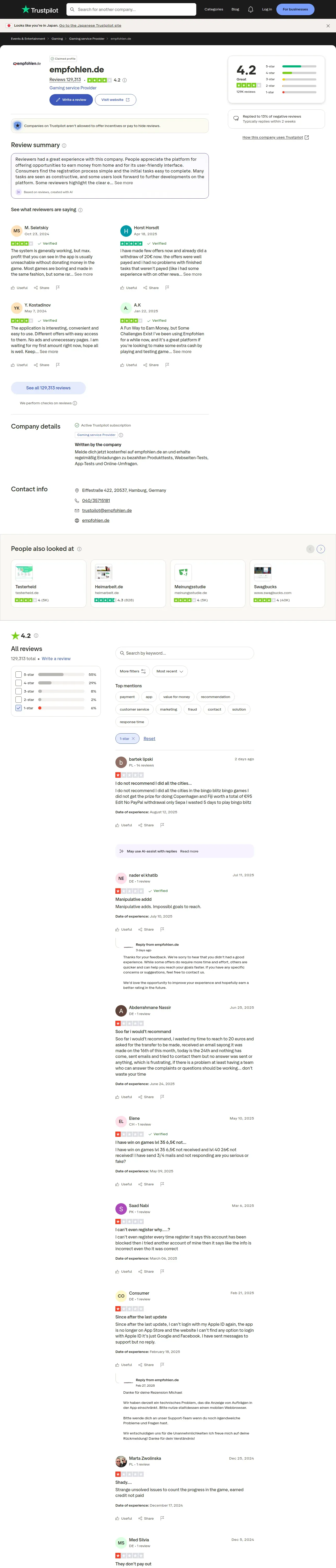Expand Horst Horsdt's review with See more

pyautogui.click(x=193, y=274)
